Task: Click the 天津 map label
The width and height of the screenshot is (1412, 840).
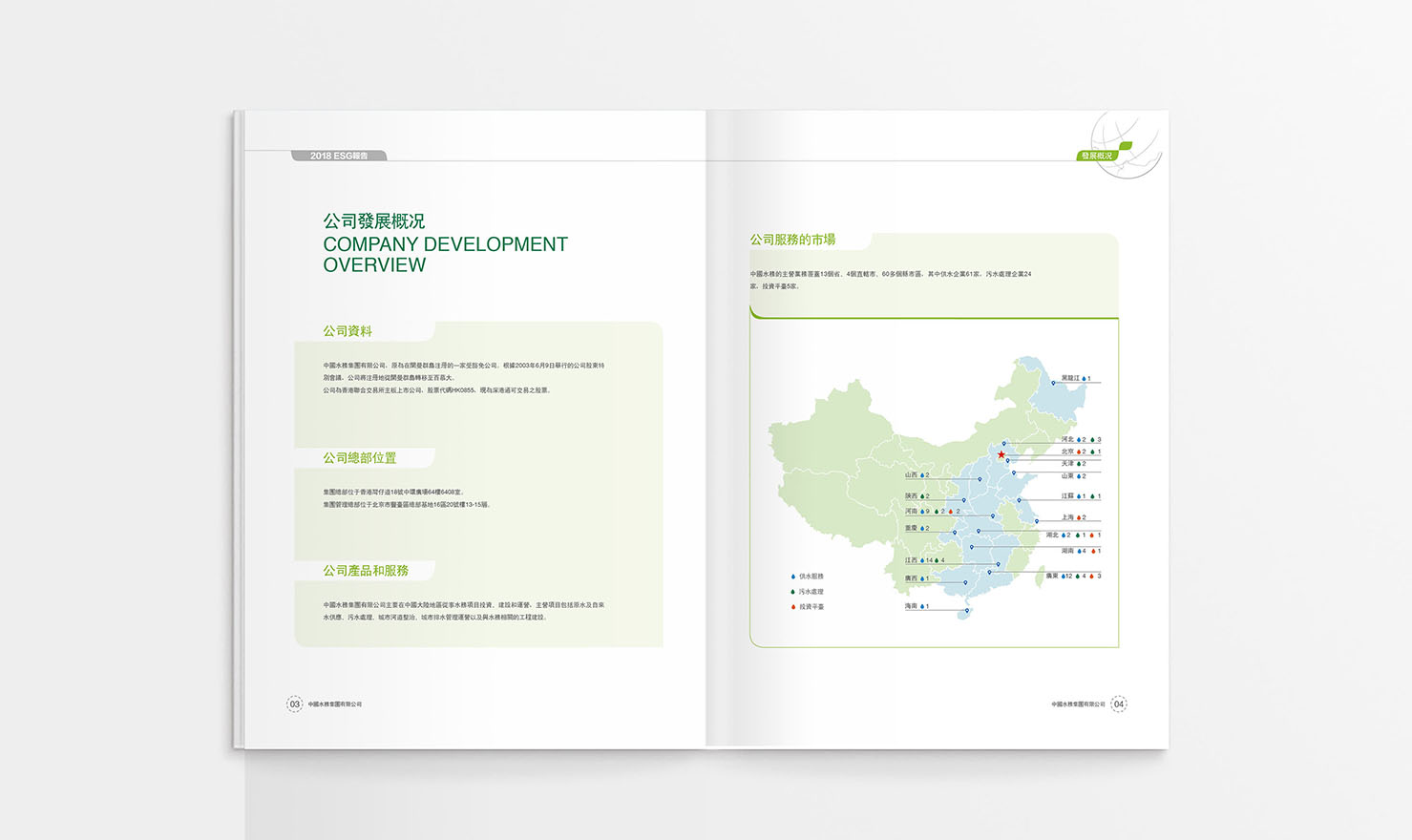Action: (1067, 464)
